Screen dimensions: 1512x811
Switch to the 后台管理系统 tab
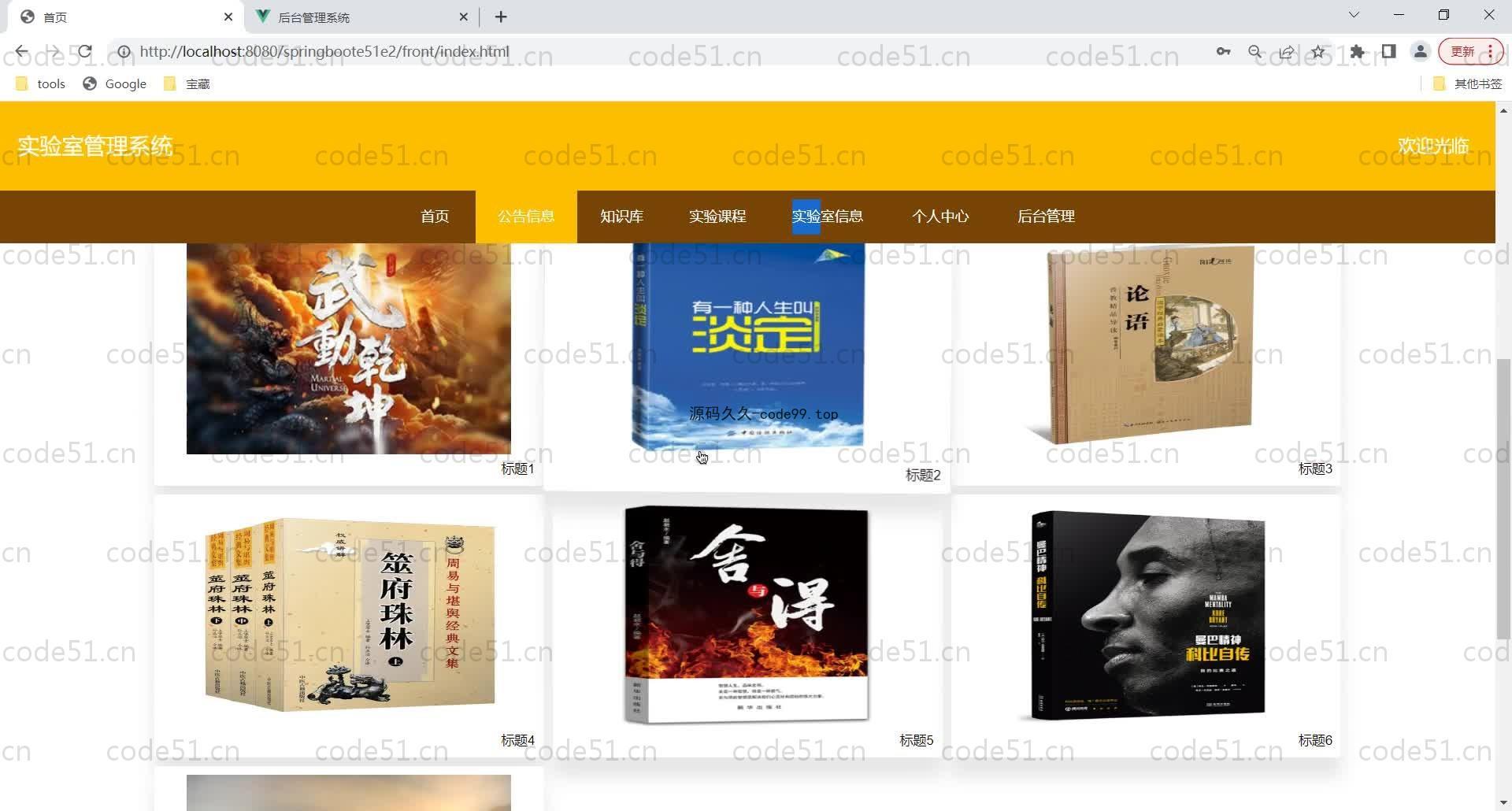362,17
